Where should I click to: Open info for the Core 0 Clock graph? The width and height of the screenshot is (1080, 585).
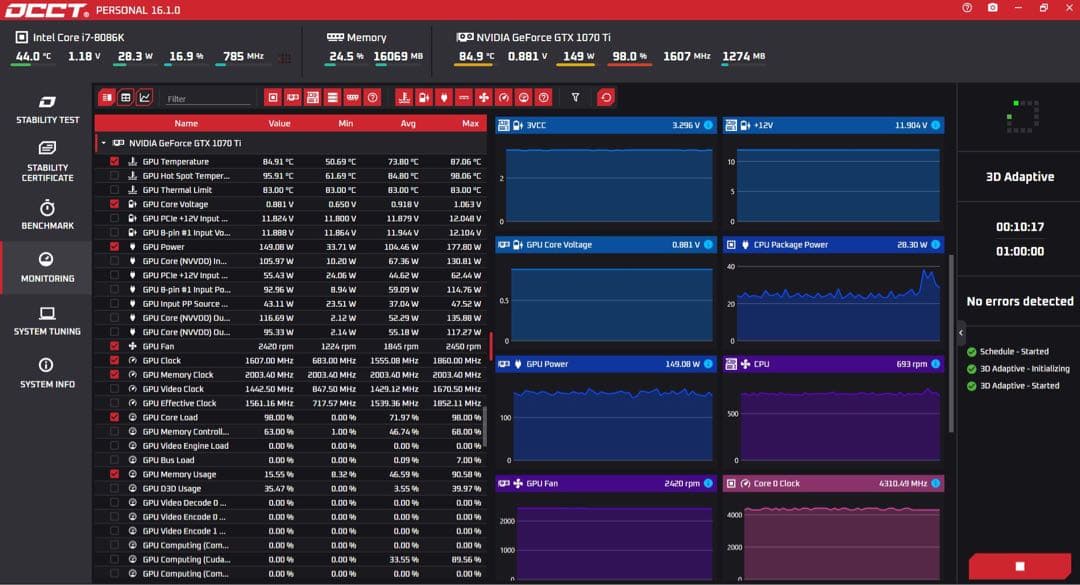click(935, 484)
